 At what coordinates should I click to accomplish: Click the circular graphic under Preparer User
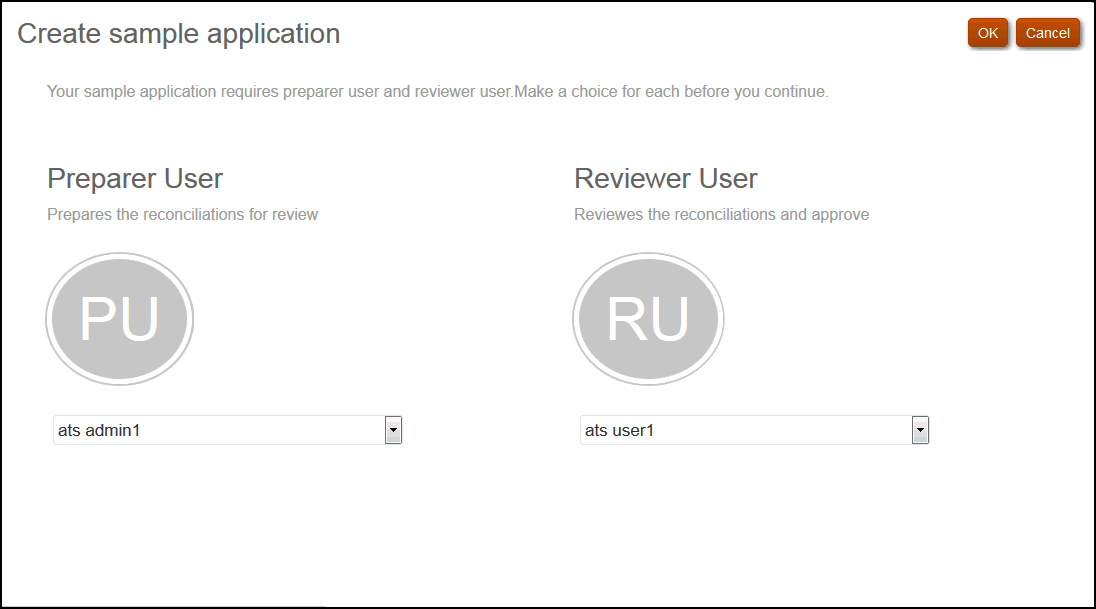coord(119,319)
